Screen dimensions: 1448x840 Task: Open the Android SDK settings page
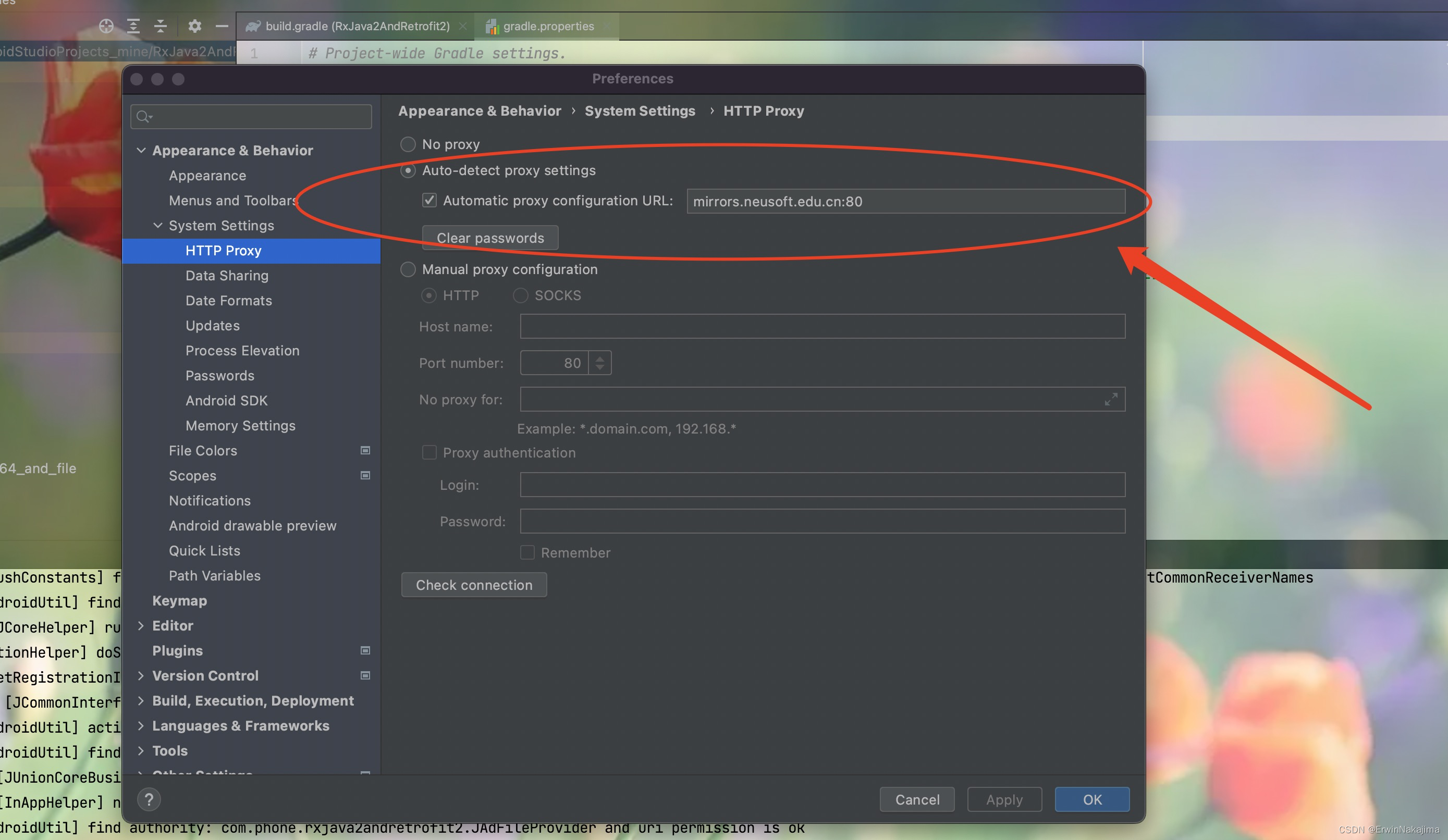[x=226, y=401]
